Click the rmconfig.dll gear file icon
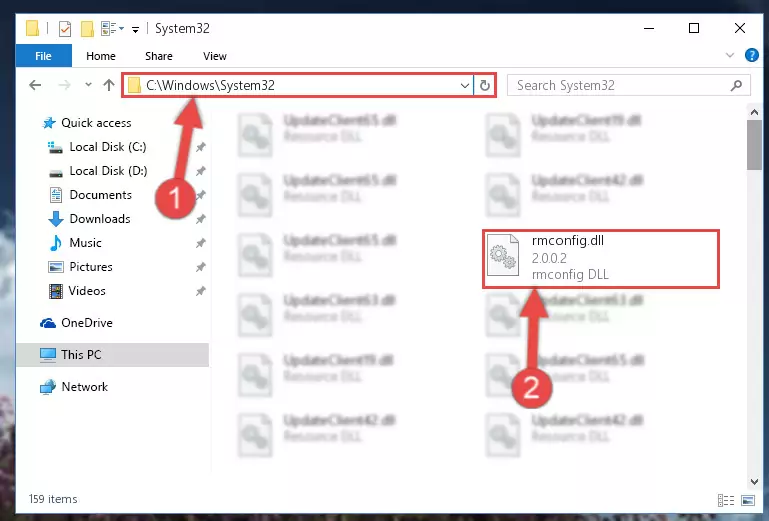Screen dimensions: 769x521 [503, 255]
